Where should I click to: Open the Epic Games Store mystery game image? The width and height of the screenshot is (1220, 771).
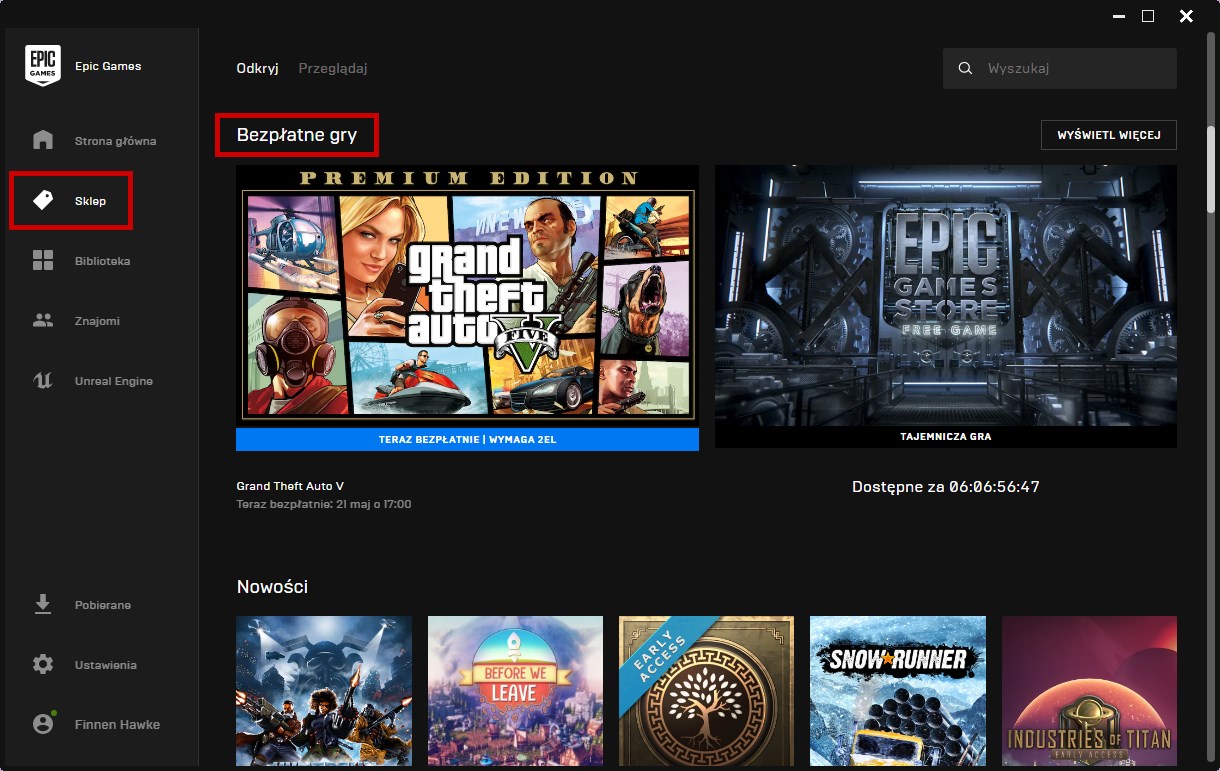pyautogui.click(x=946, y=296)
